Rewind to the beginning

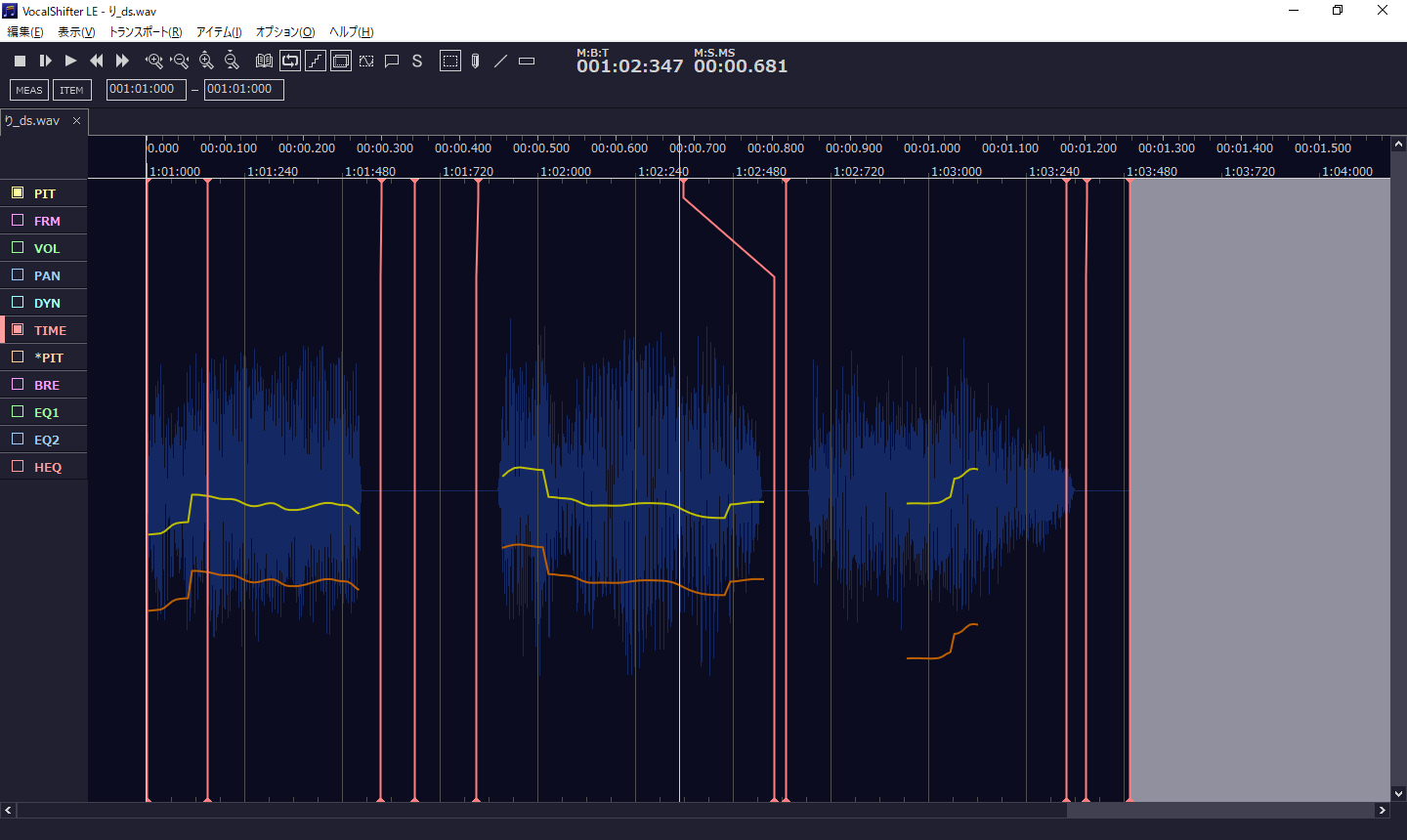[x=97, y=61]
